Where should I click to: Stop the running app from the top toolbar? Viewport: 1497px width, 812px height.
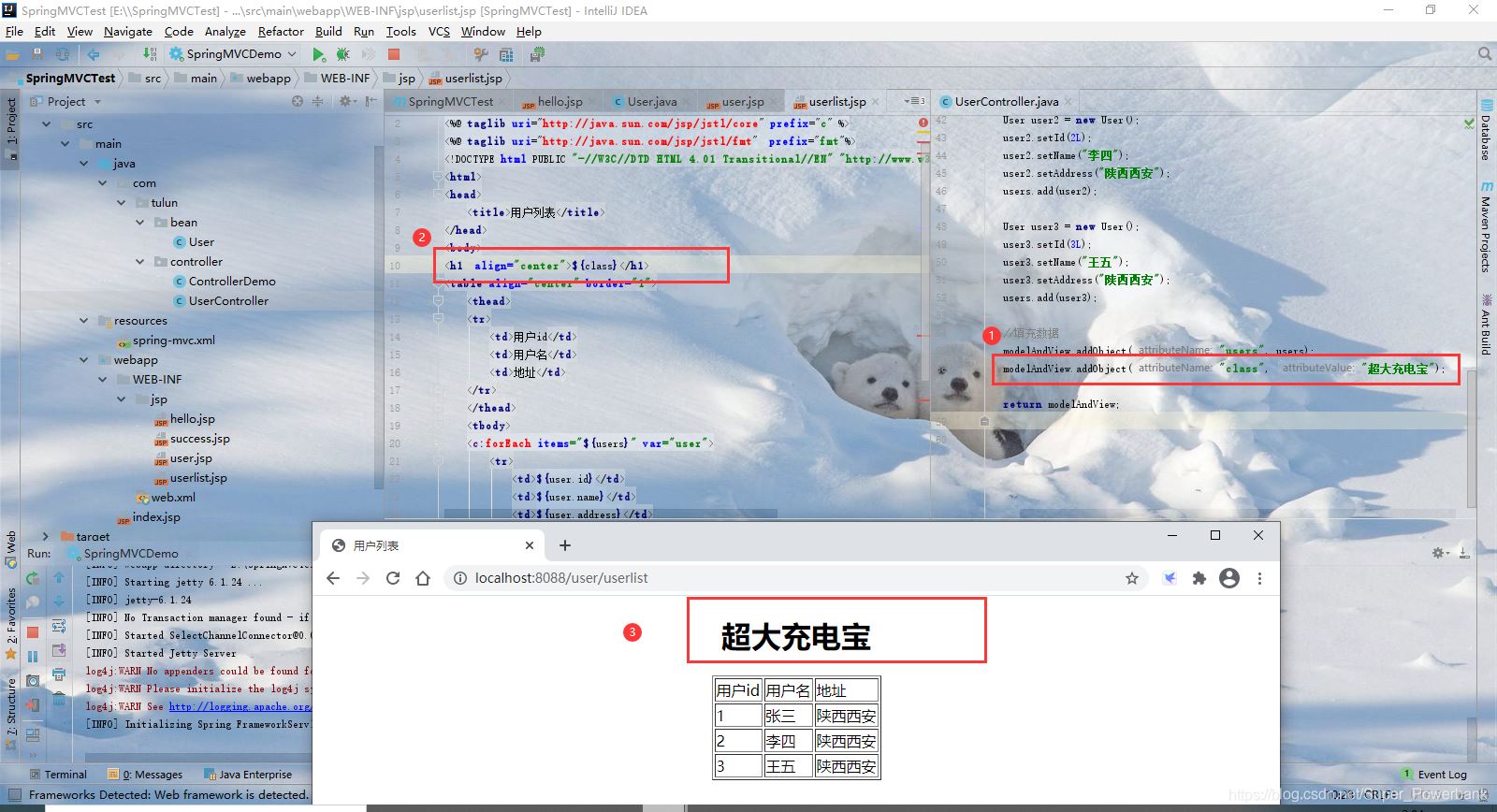(394, 54)
